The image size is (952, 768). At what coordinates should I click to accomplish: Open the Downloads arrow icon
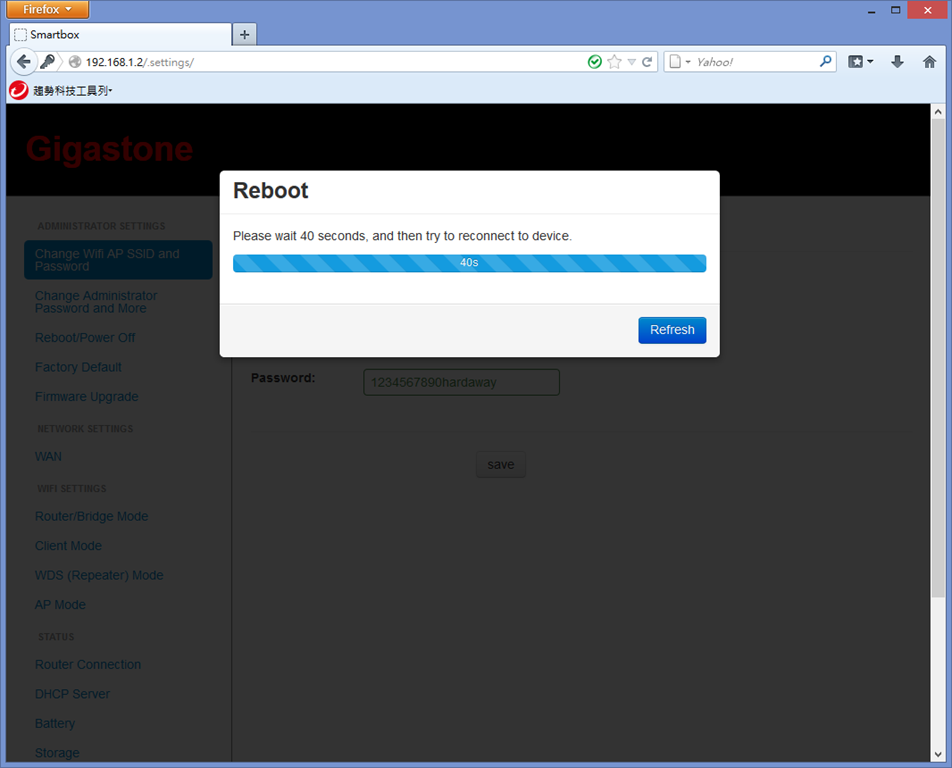(x=897, y=61)
